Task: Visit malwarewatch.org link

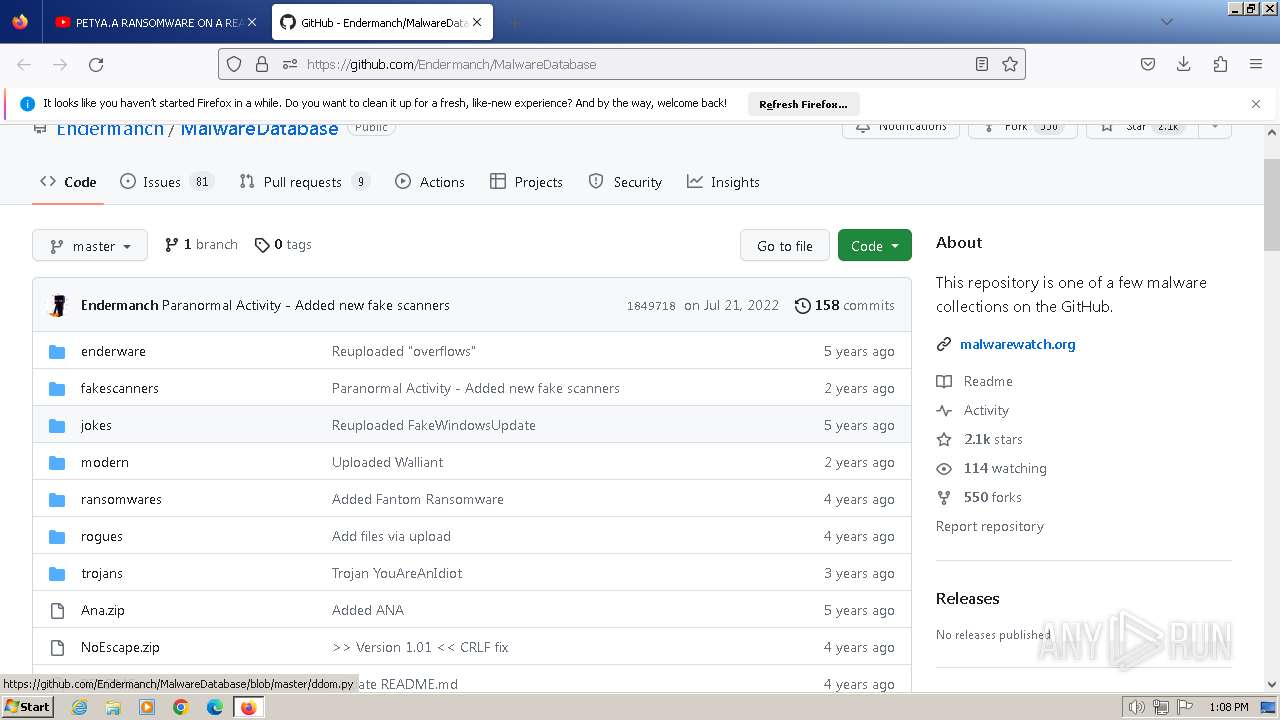Action: point(1018,344)
